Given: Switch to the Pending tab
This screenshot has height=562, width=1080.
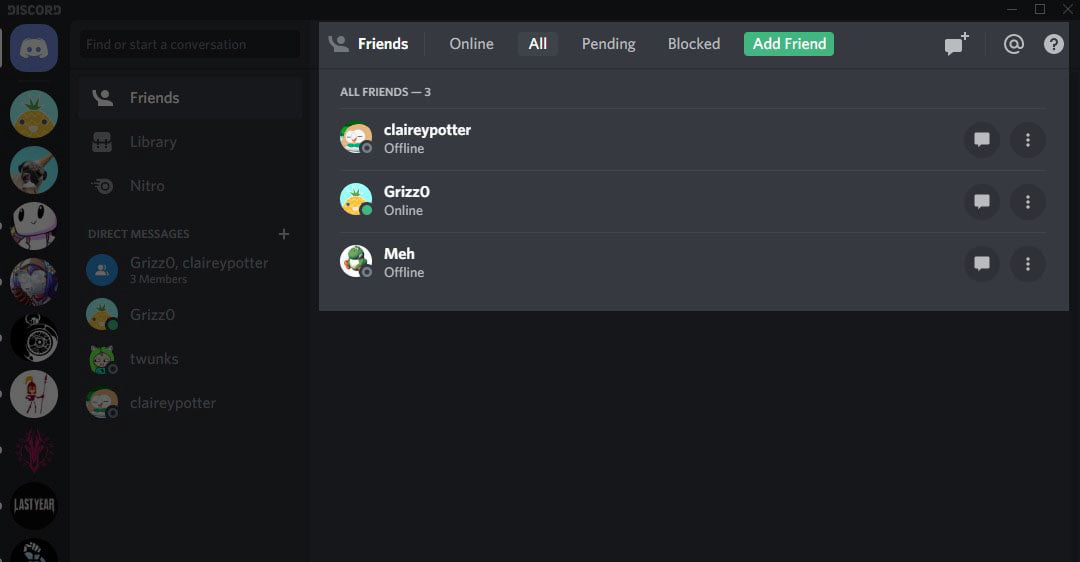Looking at the screenshot, I should (x=608, y=44).
